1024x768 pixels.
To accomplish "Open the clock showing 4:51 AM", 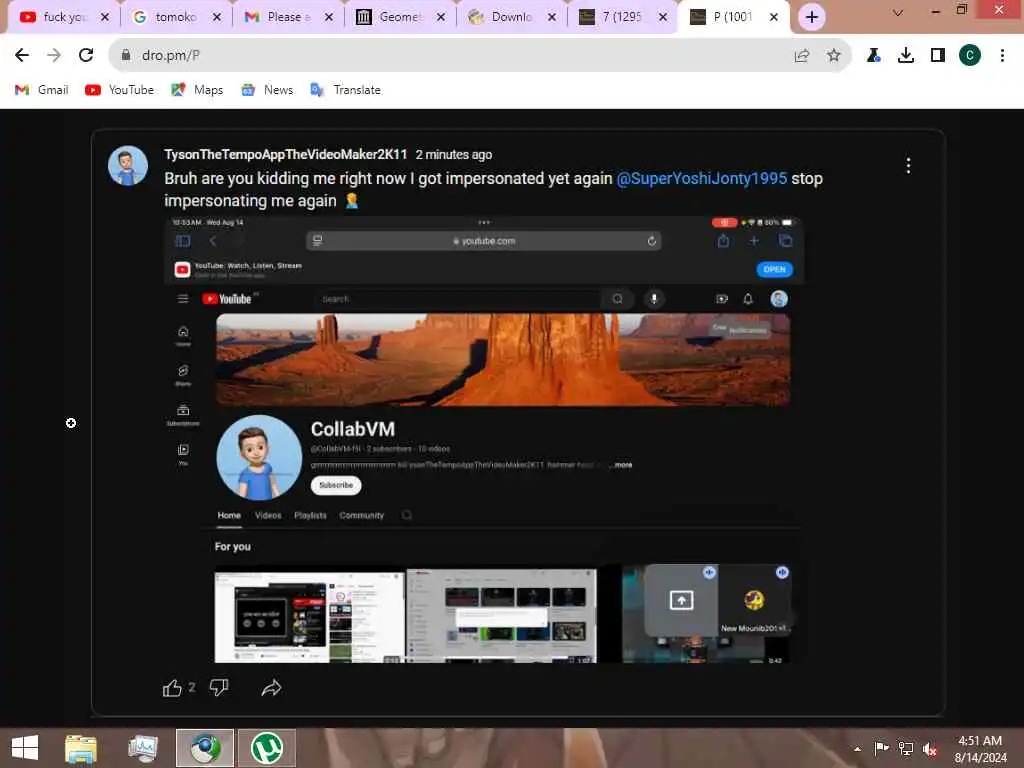I will pos(980,748).
